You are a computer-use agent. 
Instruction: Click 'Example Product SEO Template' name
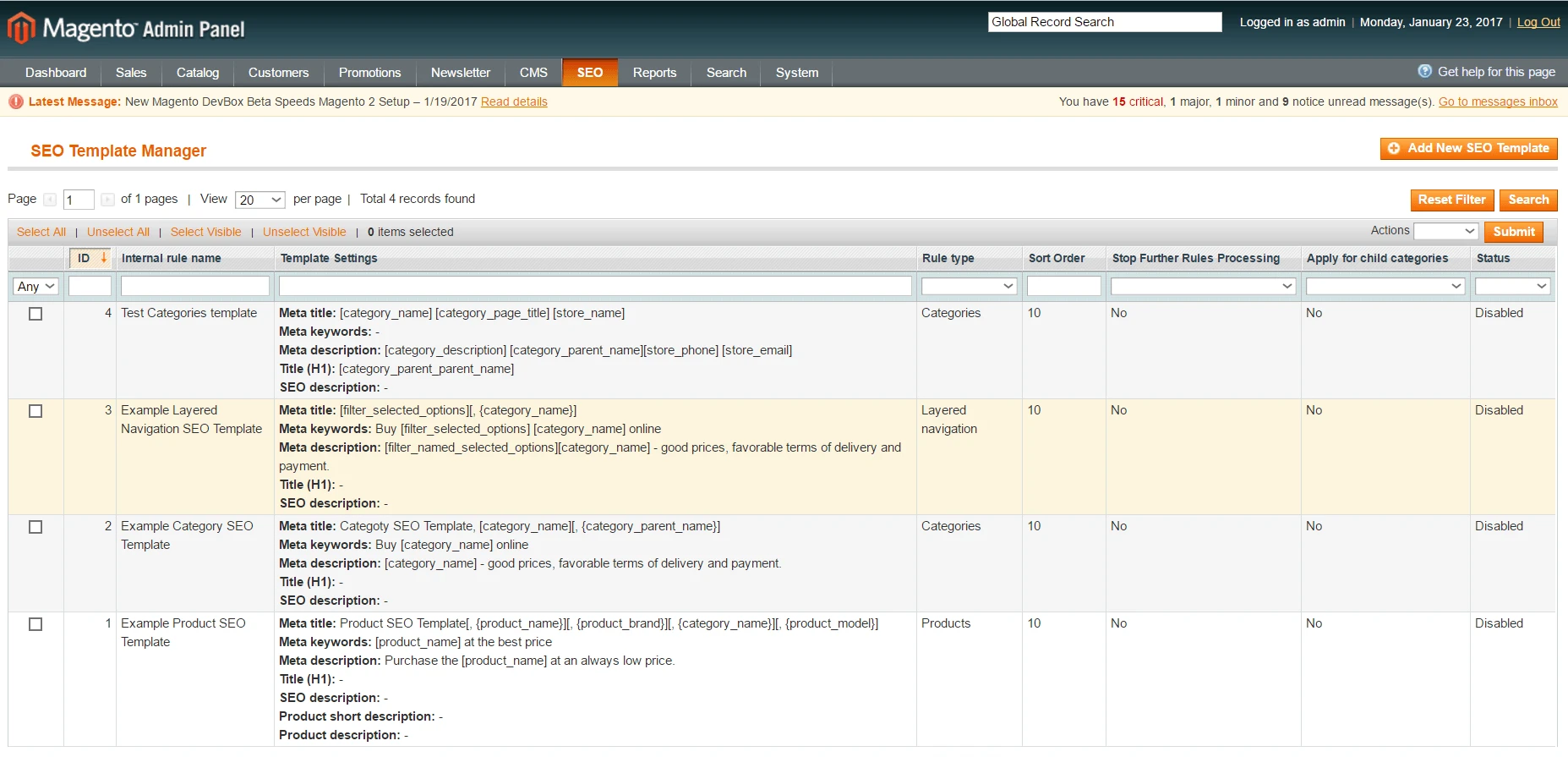pos(183,633)
